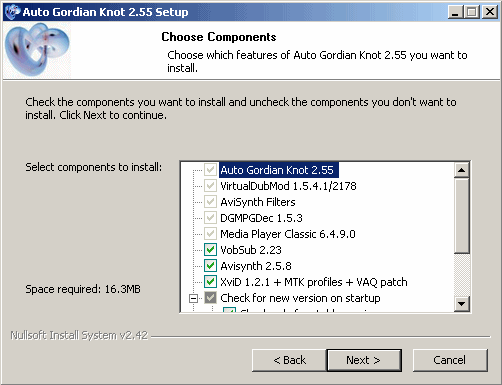Minimize the setup window
This screenshot has width=502, height=385.
[x=455, y=12]
